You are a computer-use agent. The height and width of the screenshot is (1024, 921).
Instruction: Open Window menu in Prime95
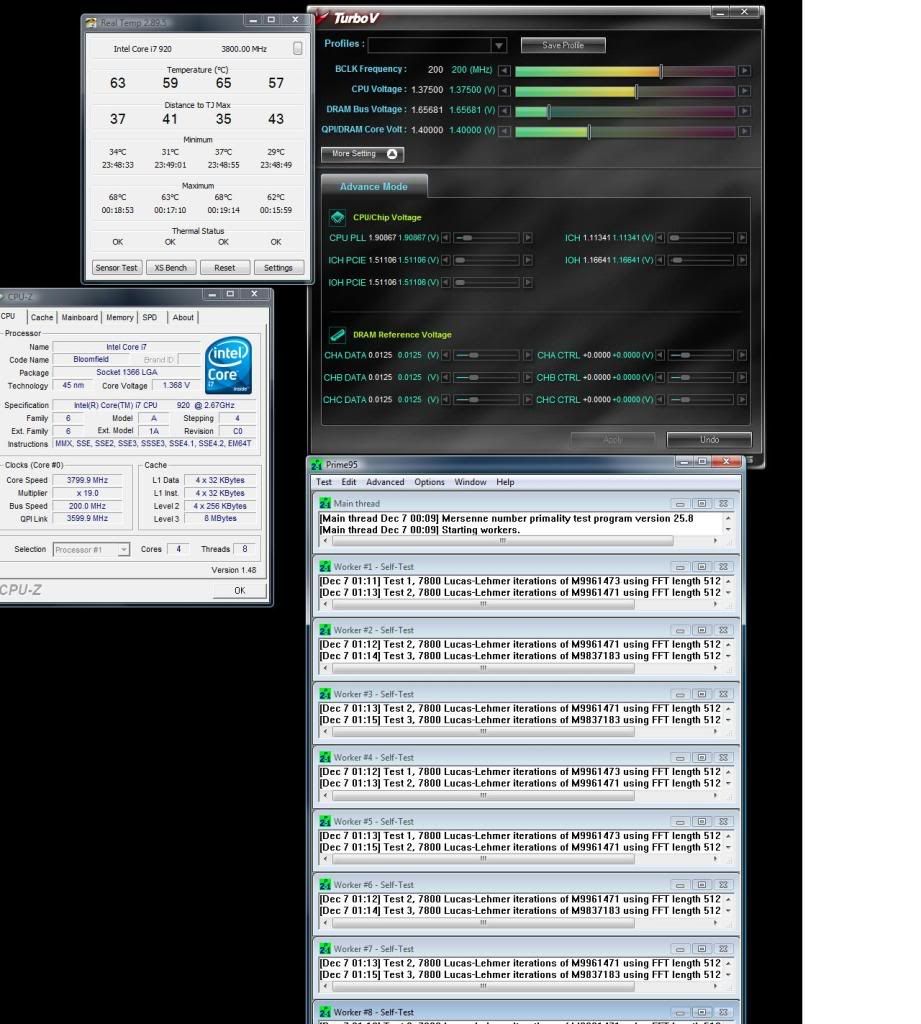click(470, 482)
